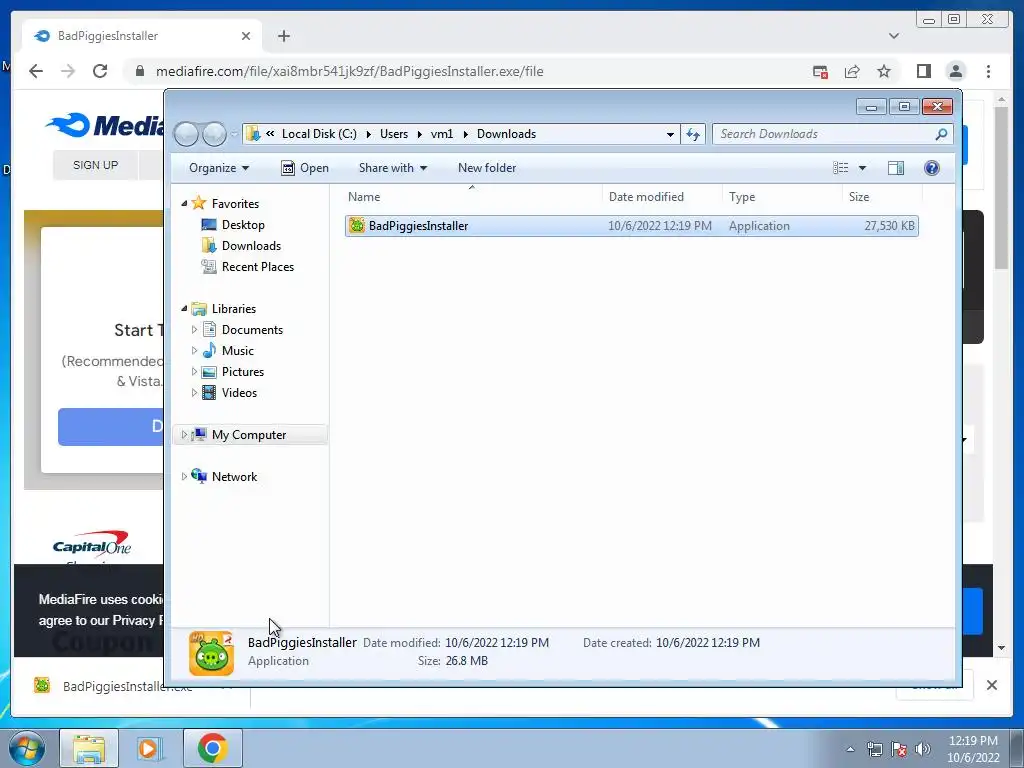Click the Local Disk (C:) breadcrumb
Image resolution: width=1024 pixels, height=768 pixels.
[x=319, y=134]
